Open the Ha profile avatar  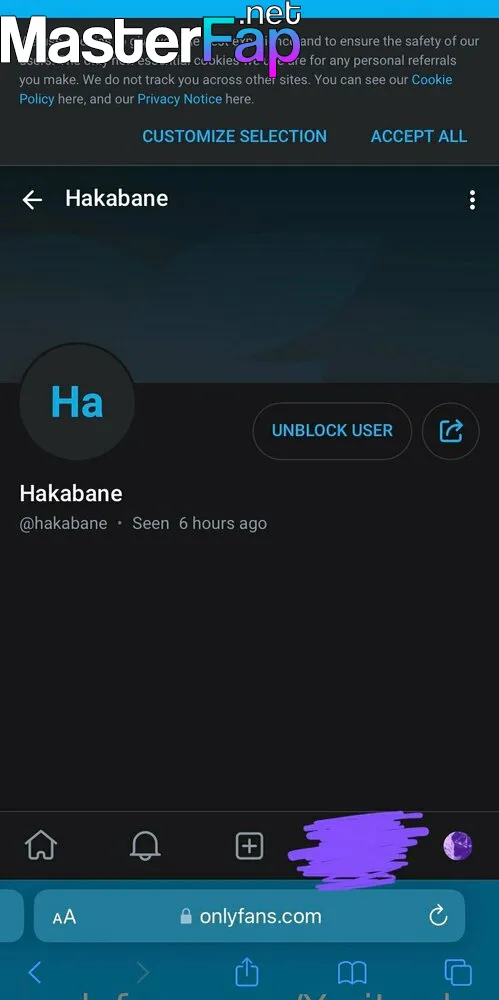pyautogui.click(x=77, y=402)
